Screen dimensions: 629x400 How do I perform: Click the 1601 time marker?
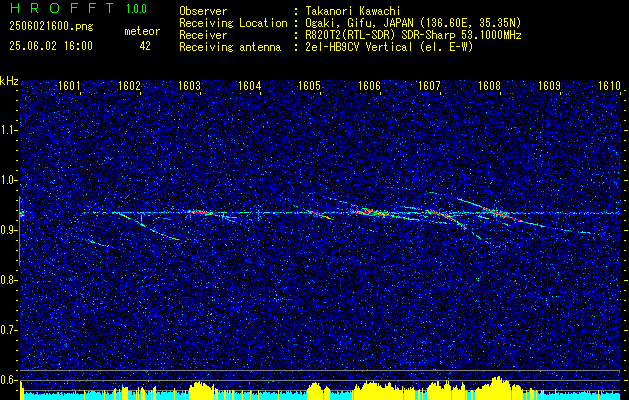coord(69,85)
